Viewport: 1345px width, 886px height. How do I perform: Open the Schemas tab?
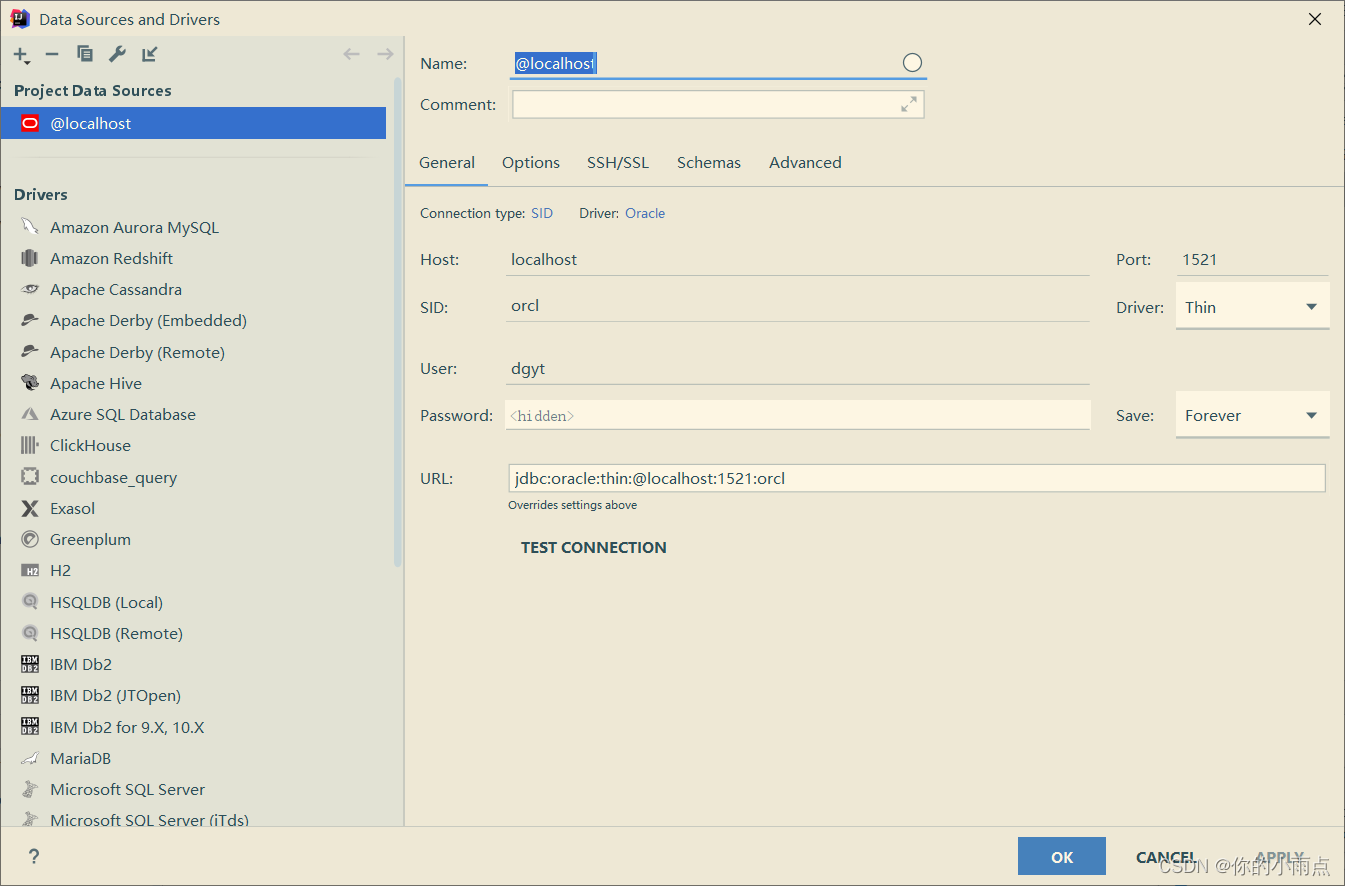[x=709, y=162]
